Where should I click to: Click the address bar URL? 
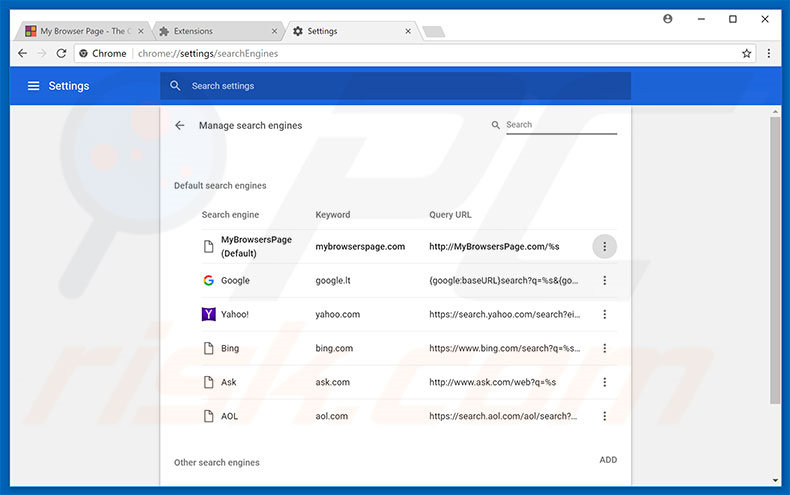tap(208, 53)
